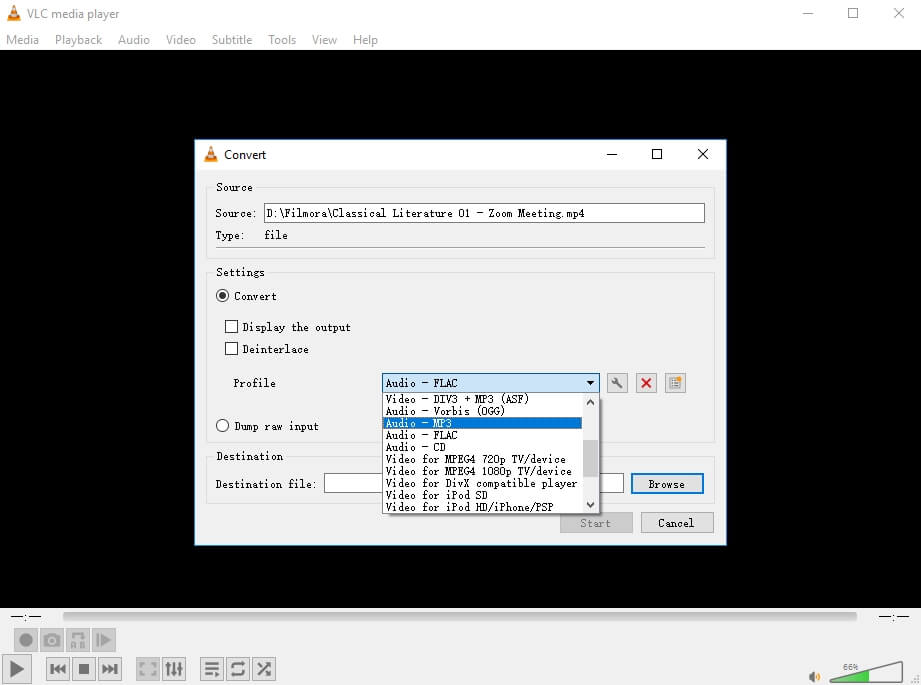Open extended settings equalizer icon
Image resolution: width=921 pixels, height=685 pixels.
pyautogui.click(x=174, y=669)
